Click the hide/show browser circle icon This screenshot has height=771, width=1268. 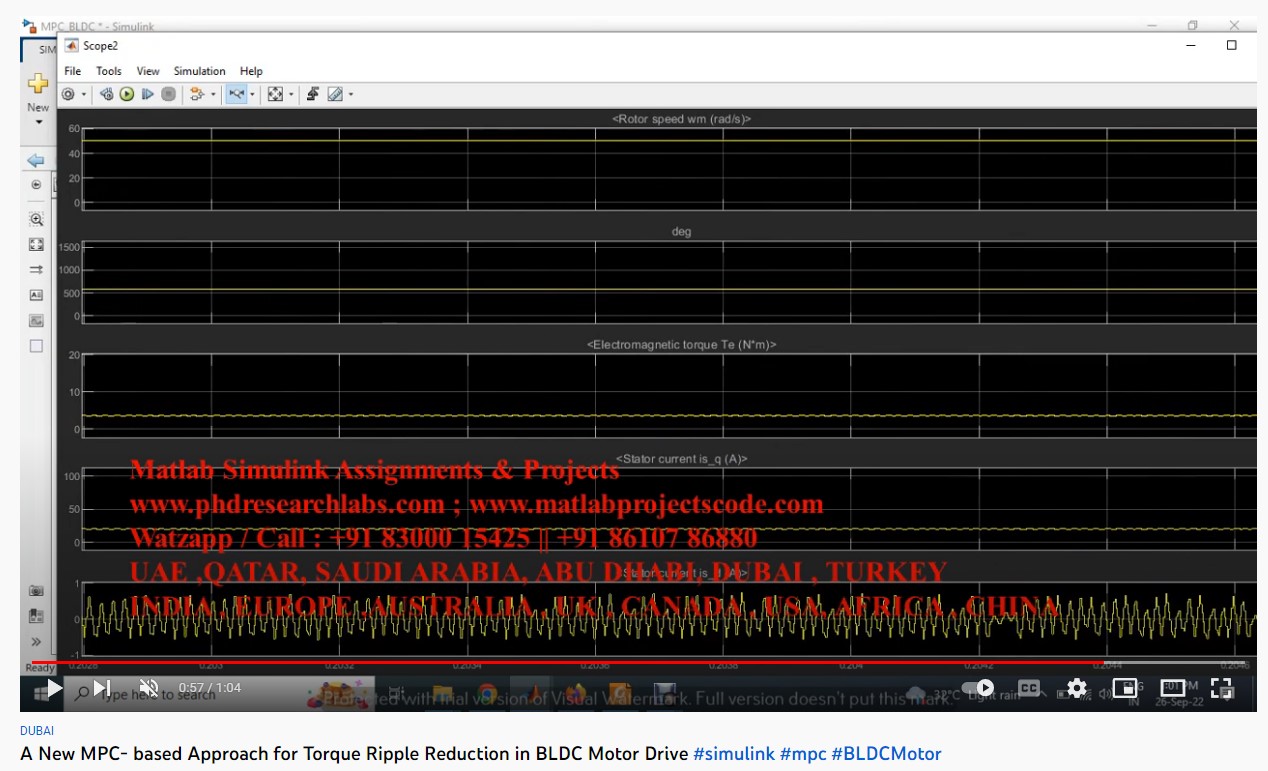point(36,185)
